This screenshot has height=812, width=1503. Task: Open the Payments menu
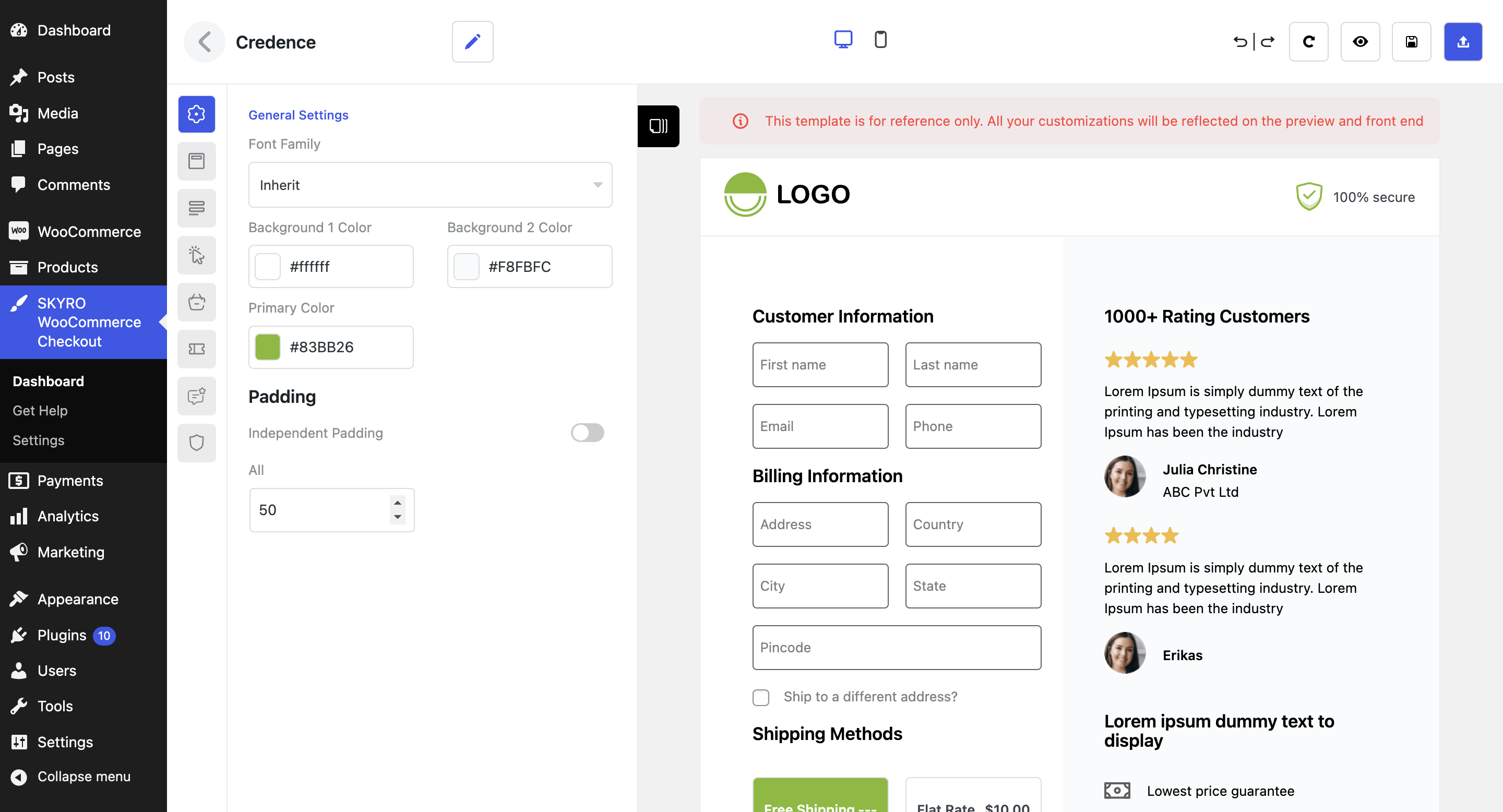coord(83,481)
